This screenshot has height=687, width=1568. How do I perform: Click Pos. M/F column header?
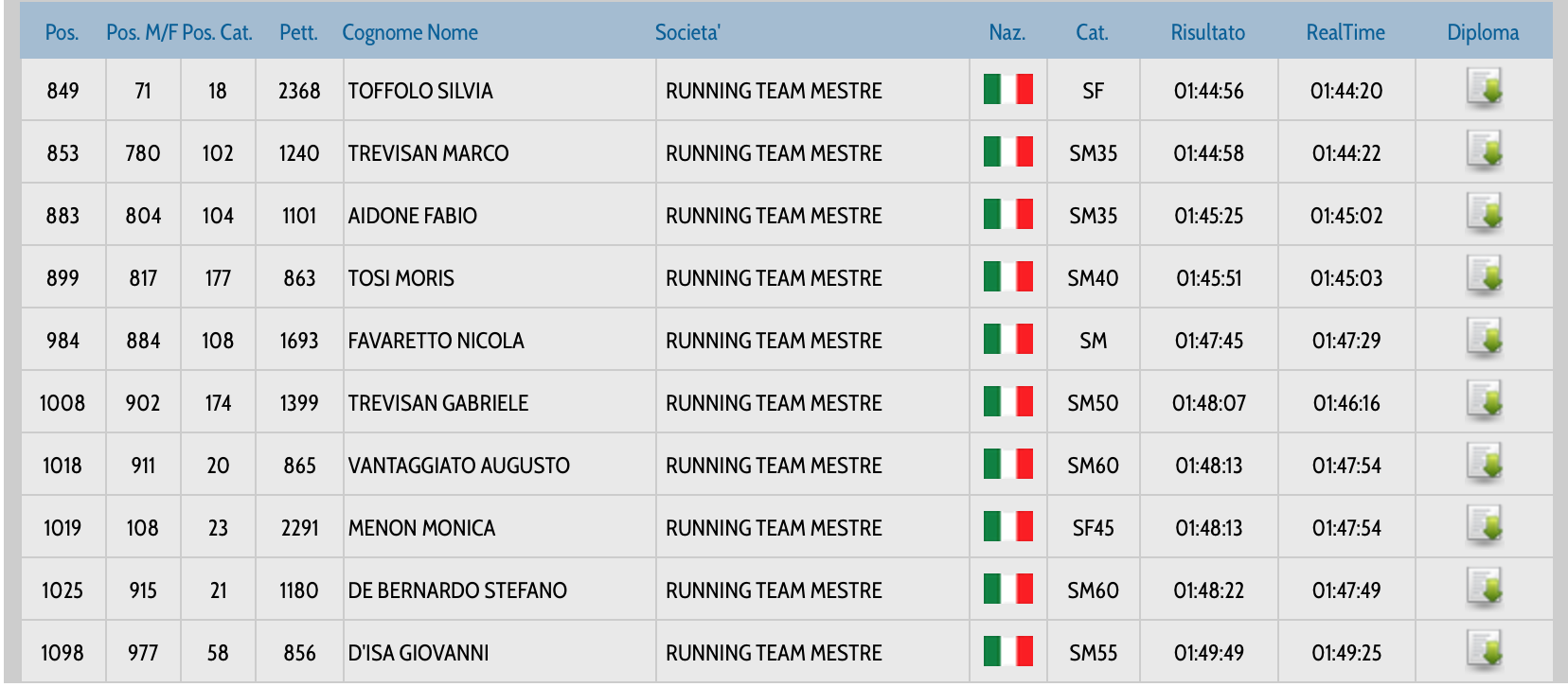coord(141,32)
